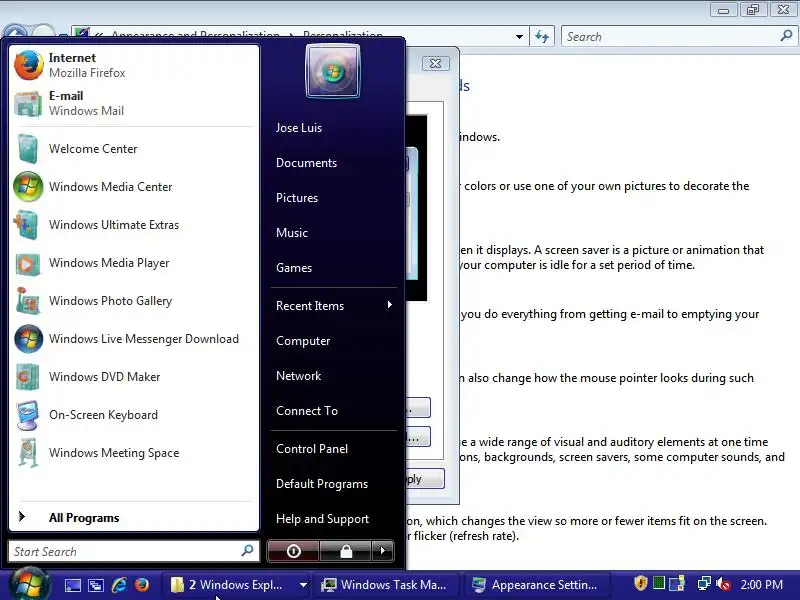Click the user account picture in Start menu
Viewport: 800px width, 600px height.
(x=333, y=71)
